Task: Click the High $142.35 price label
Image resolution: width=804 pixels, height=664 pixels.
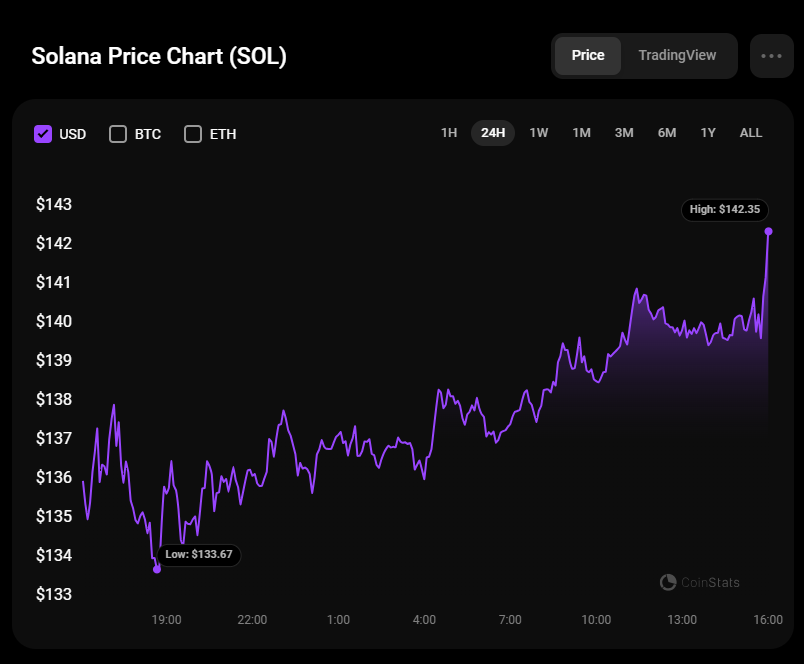Action: pyautogui.click(x=725, y=210)
